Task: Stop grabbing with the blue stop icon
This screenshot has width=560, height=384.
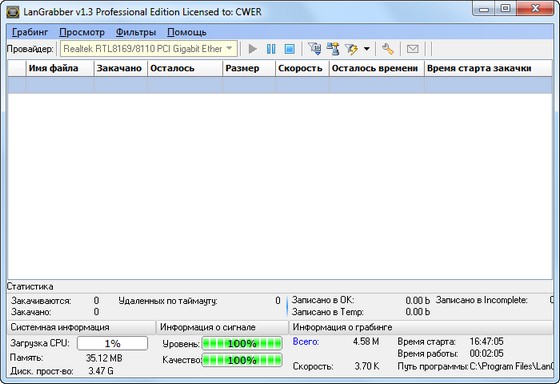Action: pos(289,49)
